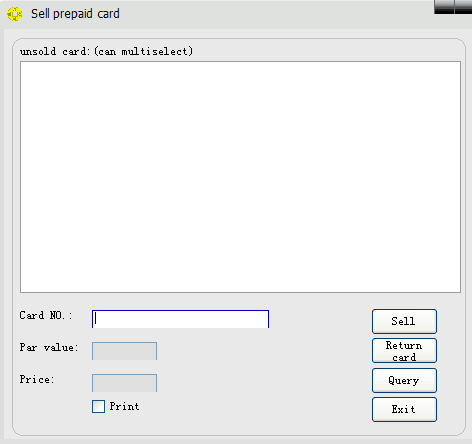Image resolution: width=472 pixels, height=444 pixels.
Task: Click the Sell button
Action: (x=404, y=321)
